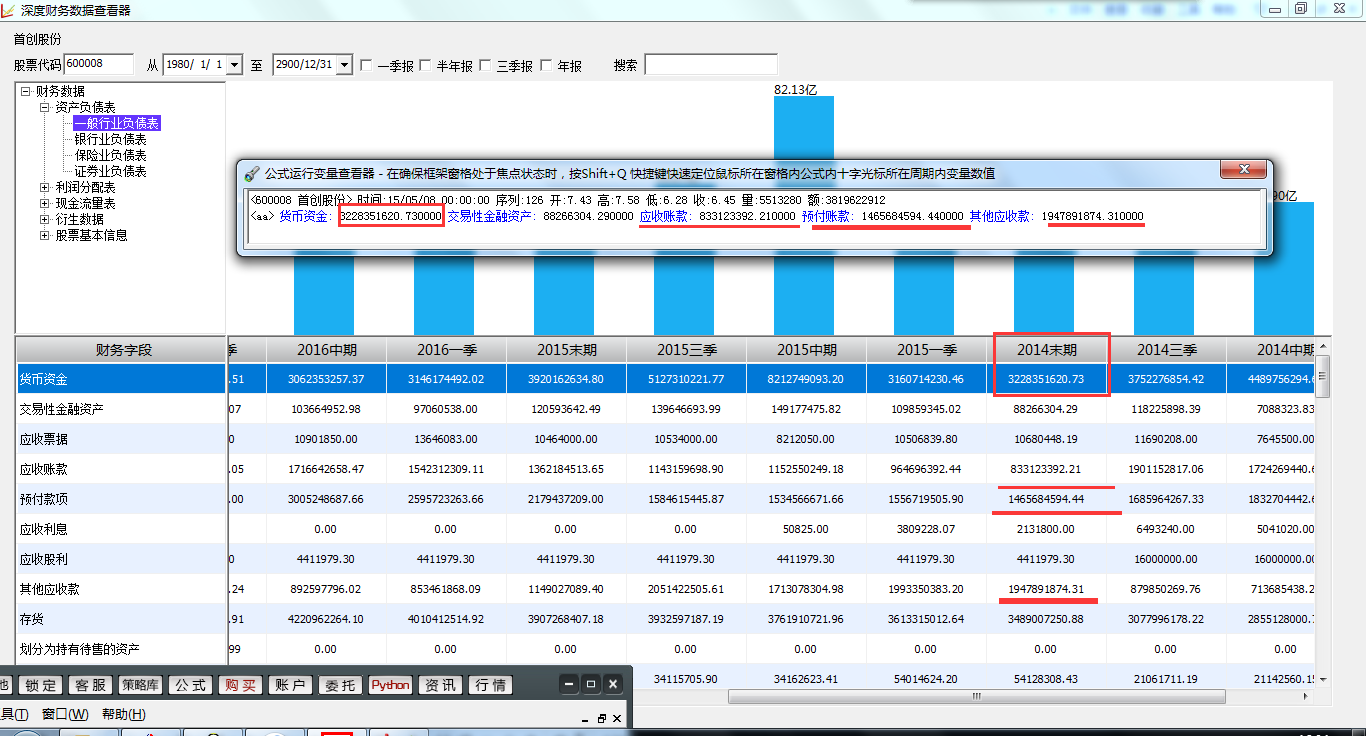
Task: Expand the 衍生数据 tree node
Action: coord(44,219)
